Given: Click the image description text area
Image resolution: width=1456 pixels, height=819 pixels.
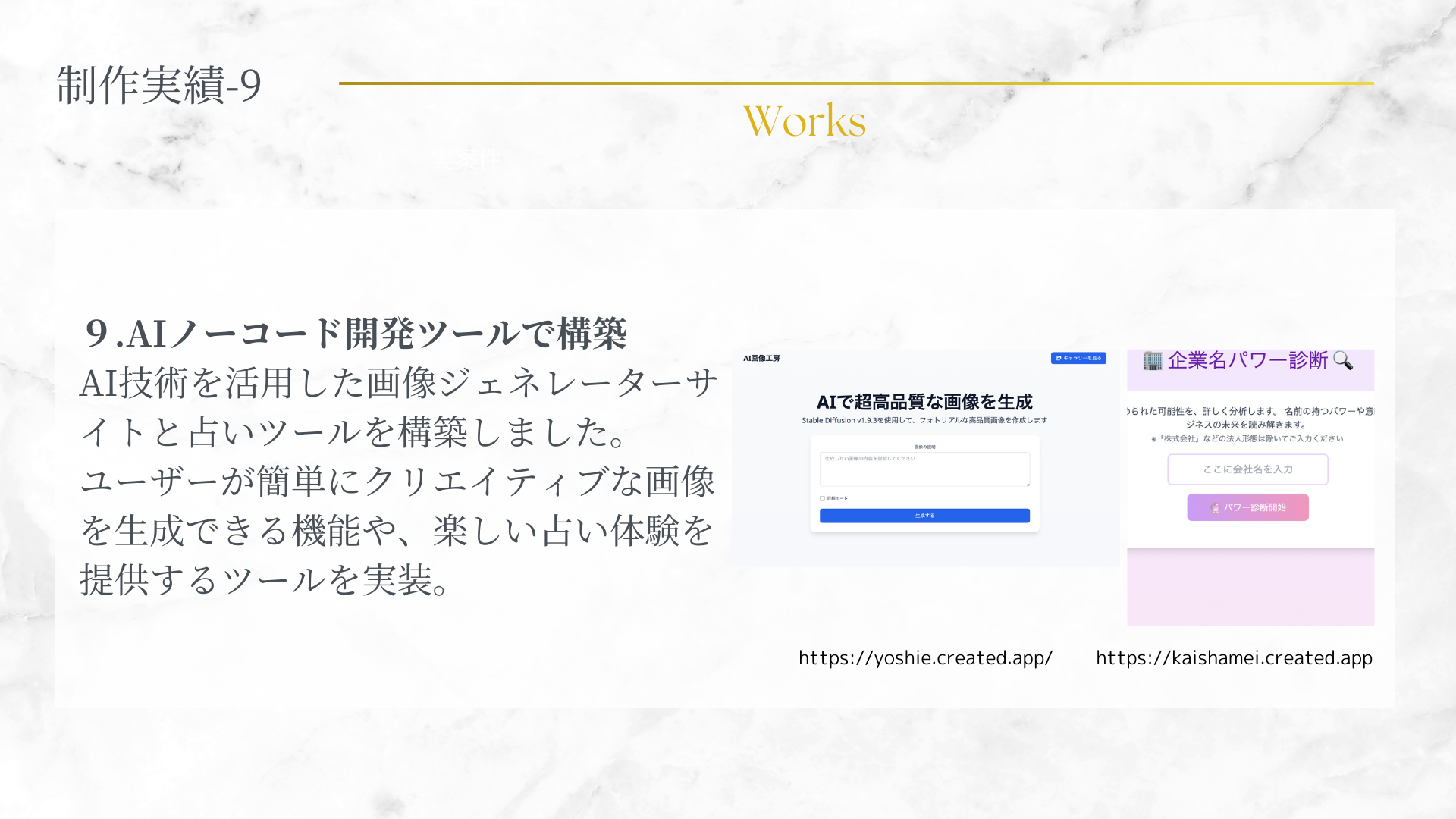Looking at the screenshot, I should coord(924,469).
